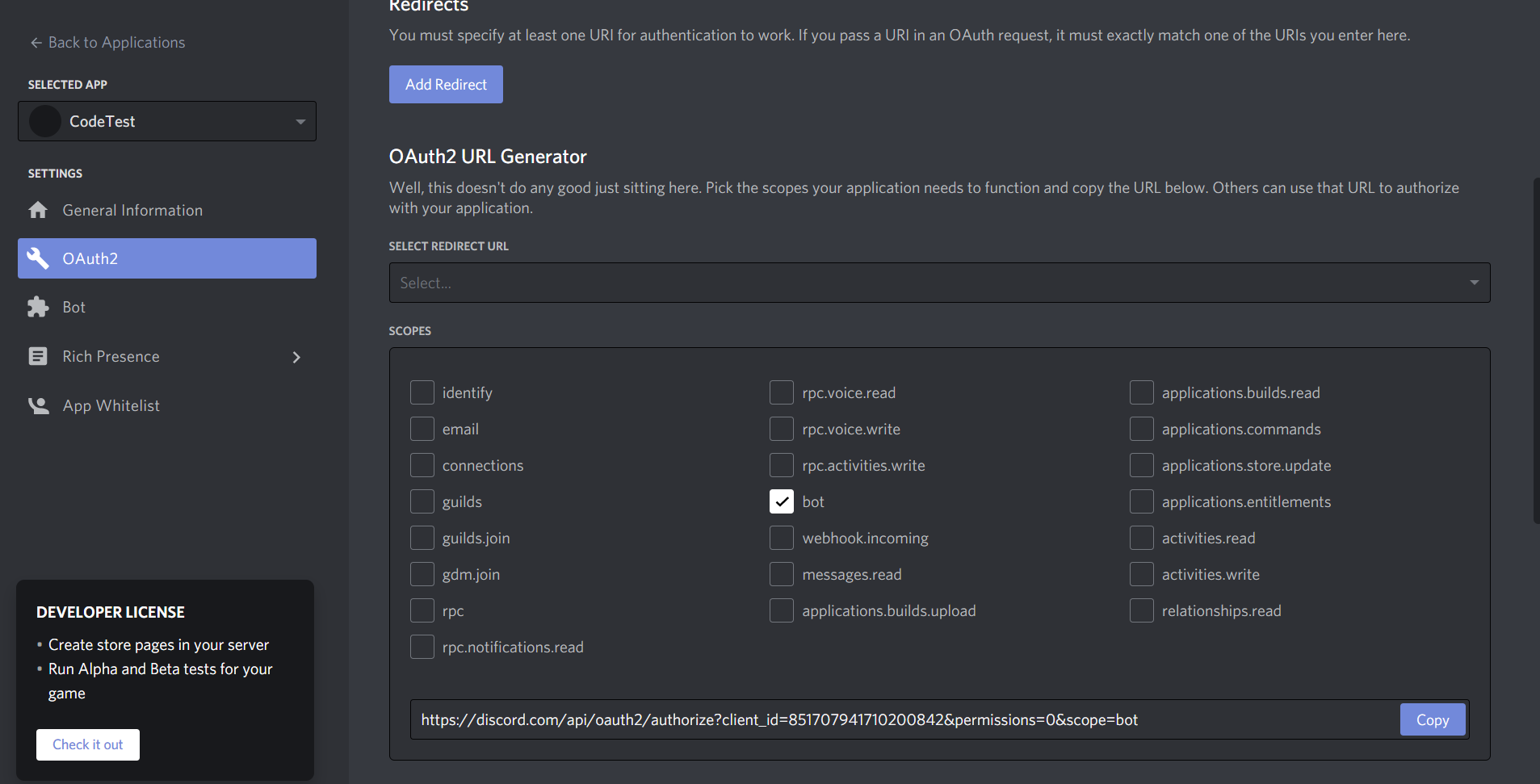Uncheck the bot scope checkbox
The image size is (1540, 784).
[782, 501]
